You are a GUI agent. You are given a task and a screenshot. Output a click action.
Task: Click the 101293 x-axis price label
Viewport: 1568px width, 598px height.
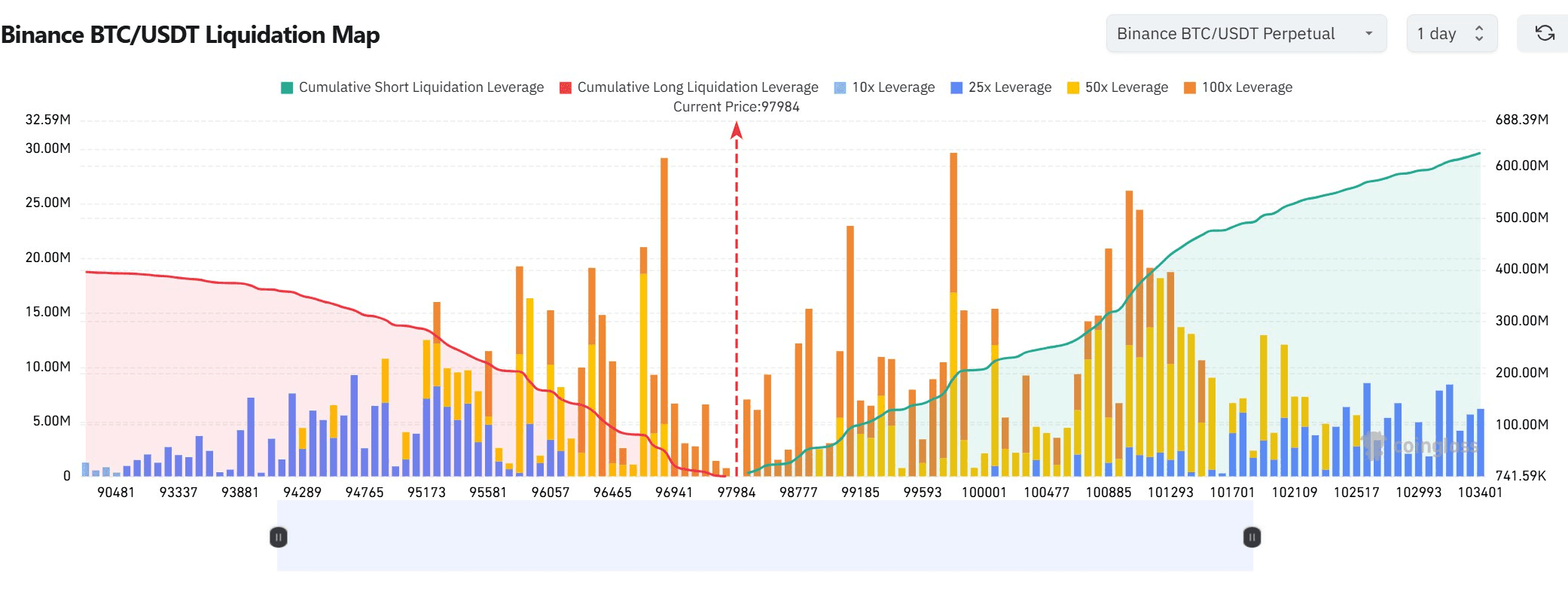click(1170, 493)
